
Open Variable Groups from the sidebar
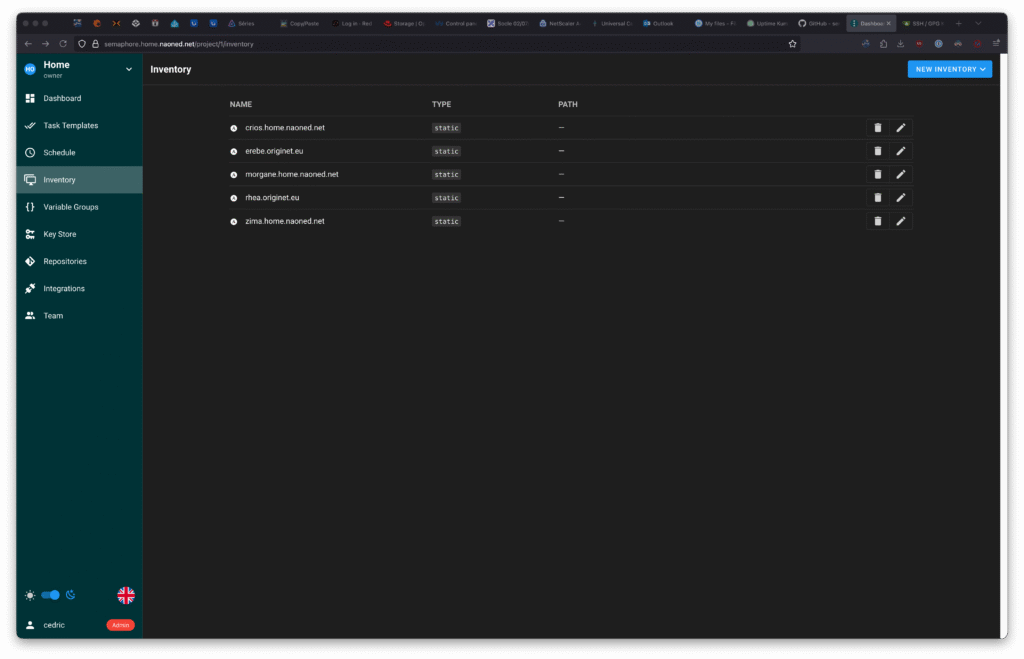tap(70, 207)
